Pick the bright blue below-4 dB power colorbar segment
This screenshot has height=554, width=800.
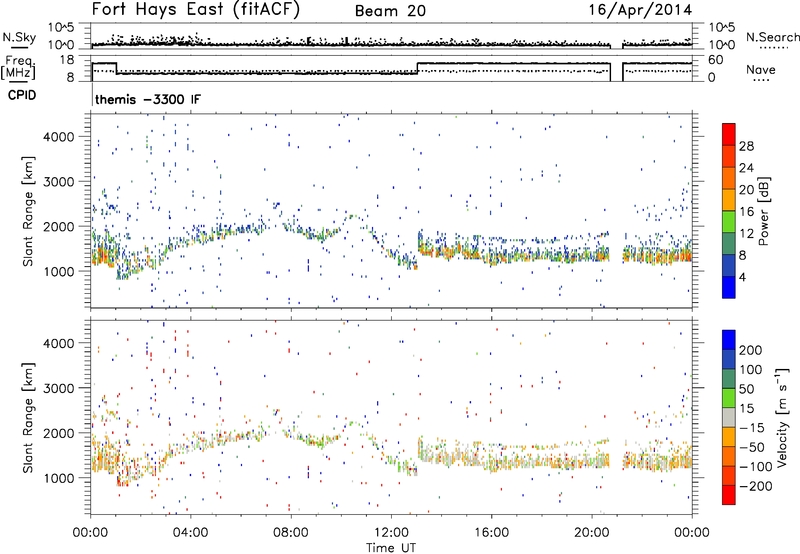coord(729,288)
